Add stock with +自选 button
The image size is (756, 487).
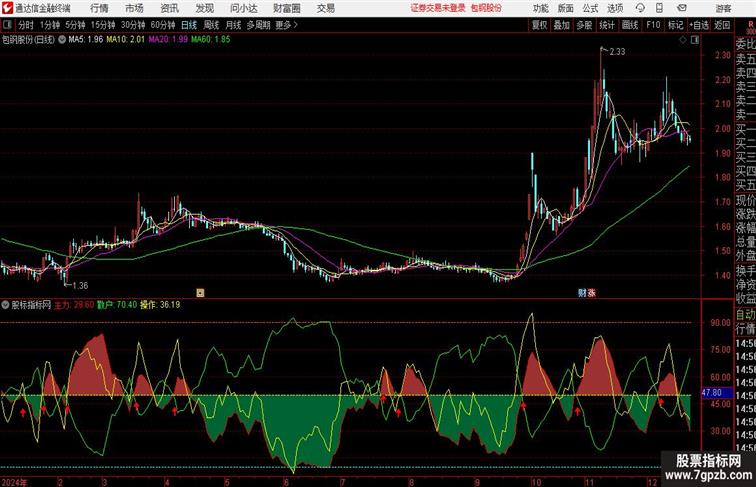point(699,25)
